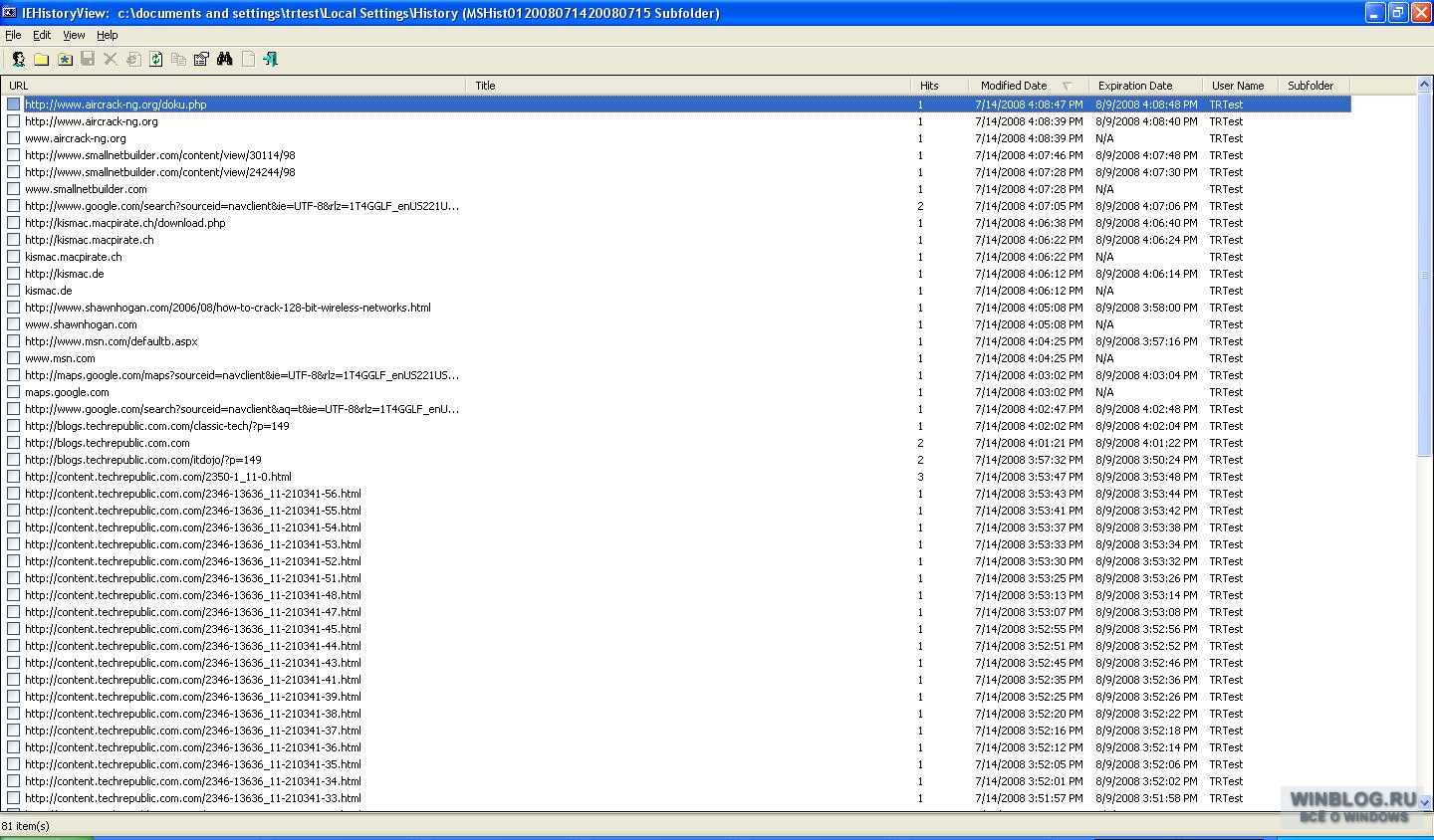Click the exit door toolbar icon
The height and width of the screenshot is (840, 1434).
pyautogui.click(x=270, y=60)
